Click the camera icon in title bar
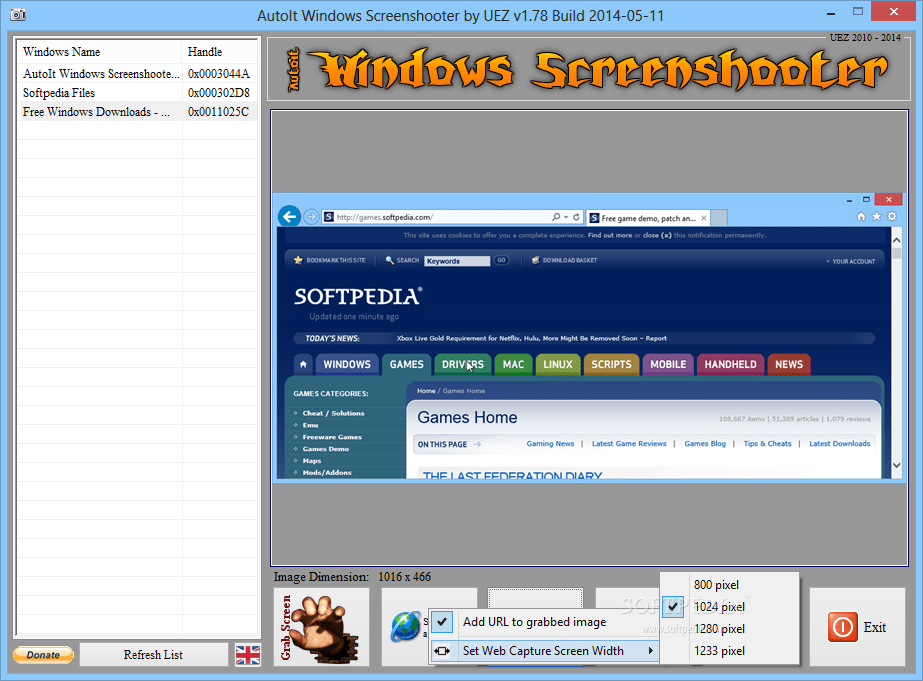The image size is (923, 681). click(x=18, y=14)
